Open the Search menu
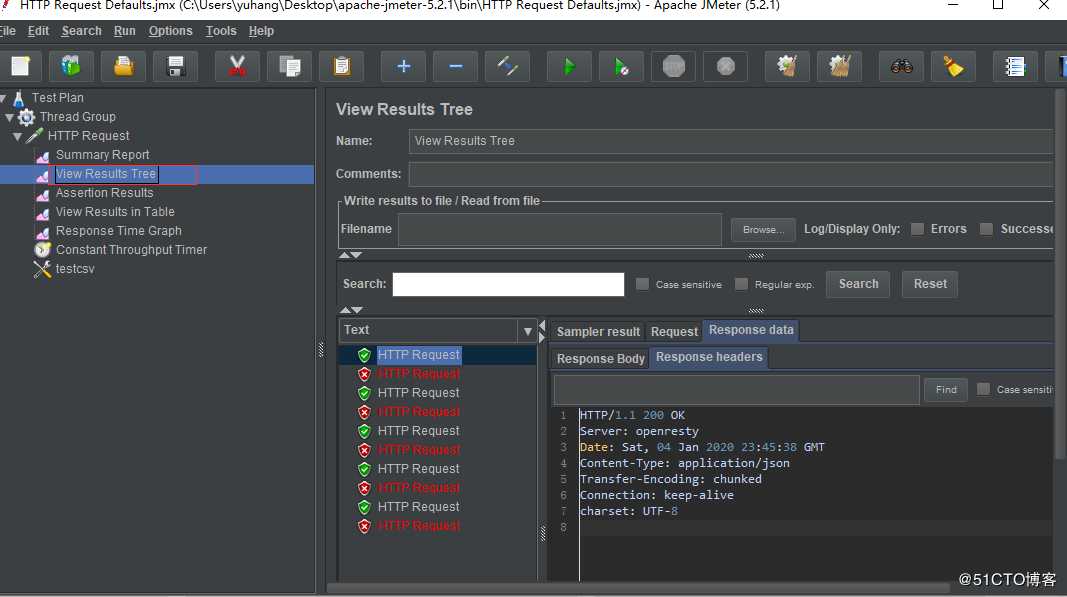The width and height of the screenshot is (1067, 597). 81,31
